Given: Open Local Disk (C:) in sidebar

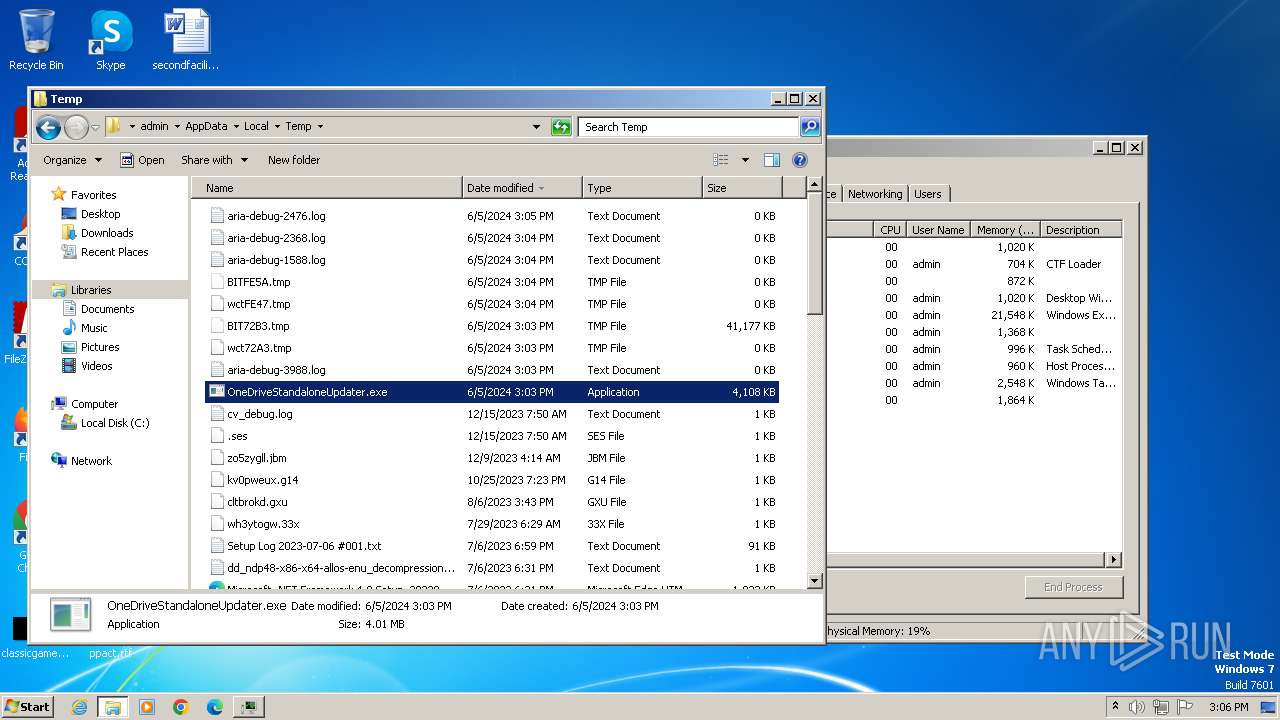Looking at the screenshot, I should pos(115,423).
